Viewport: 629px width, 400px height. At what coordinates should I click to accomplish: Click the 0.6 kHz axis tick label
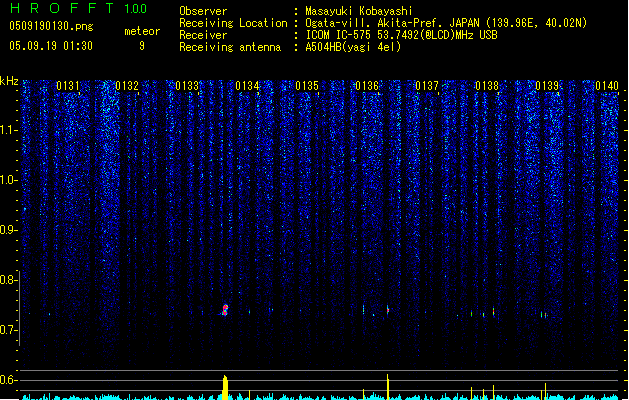coord(8,380)
